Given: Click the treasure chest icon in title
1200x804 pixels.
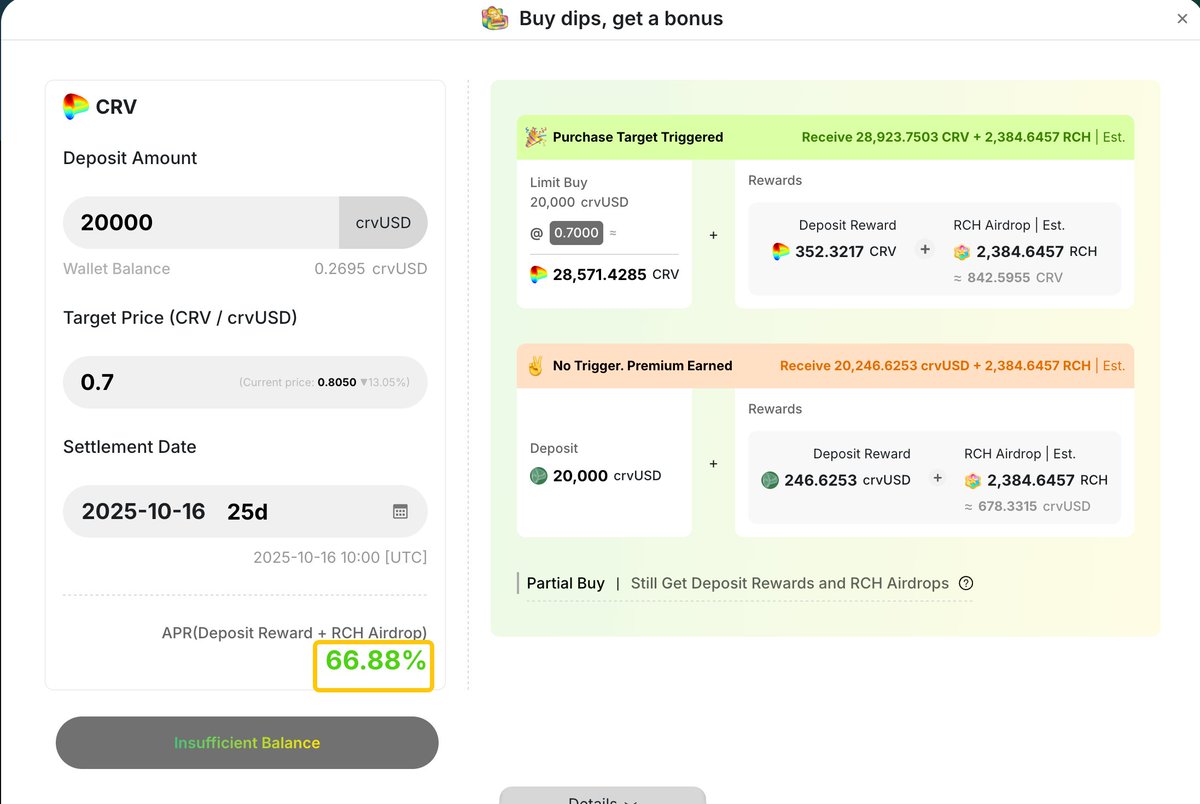Looking at the screenshot, I should pos(495,18).
